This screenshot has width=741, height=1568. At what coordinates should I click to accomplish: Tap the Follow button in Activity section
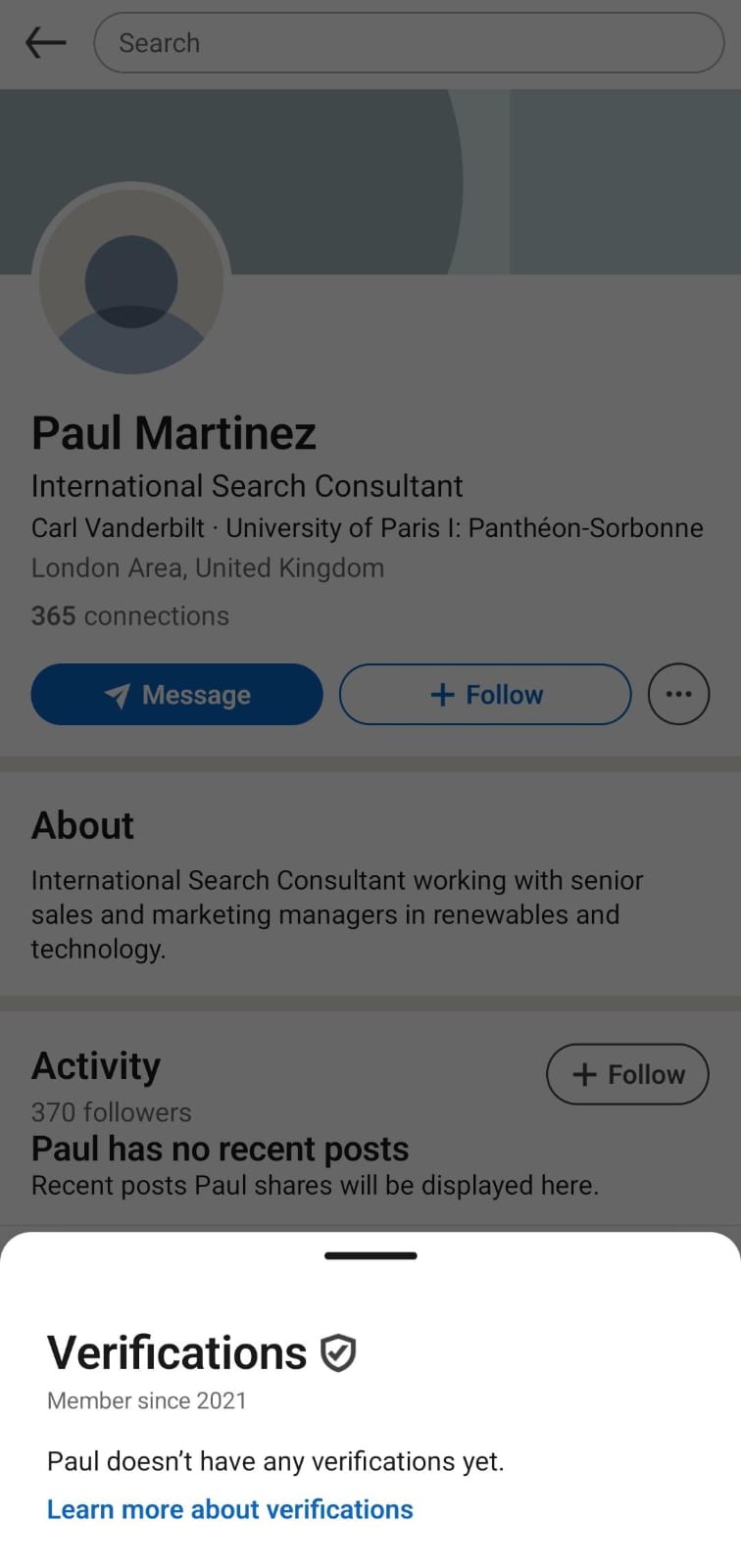(627, 1074)
